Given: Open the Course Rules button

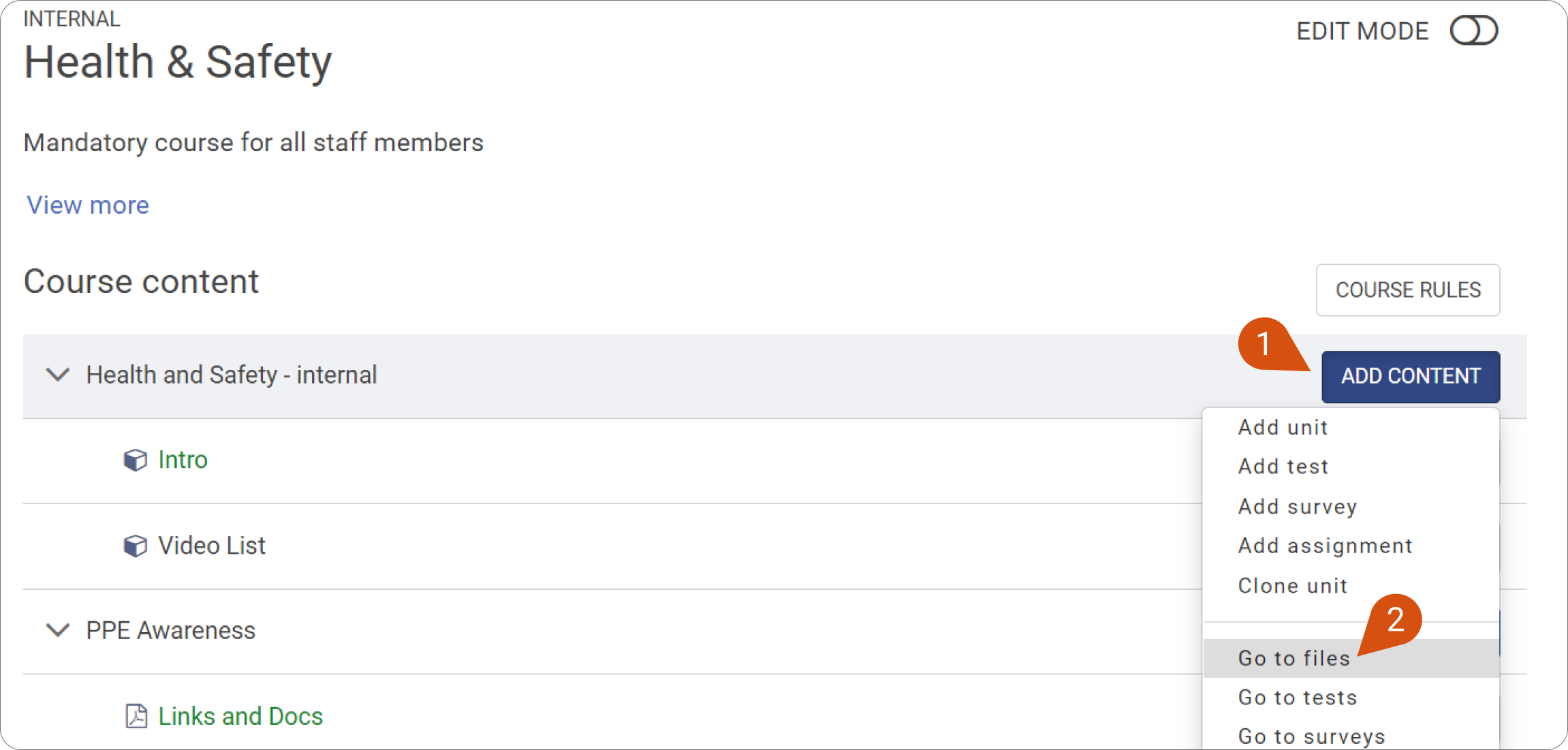Looking at the screenshot, I should (x=1408, y=290).
